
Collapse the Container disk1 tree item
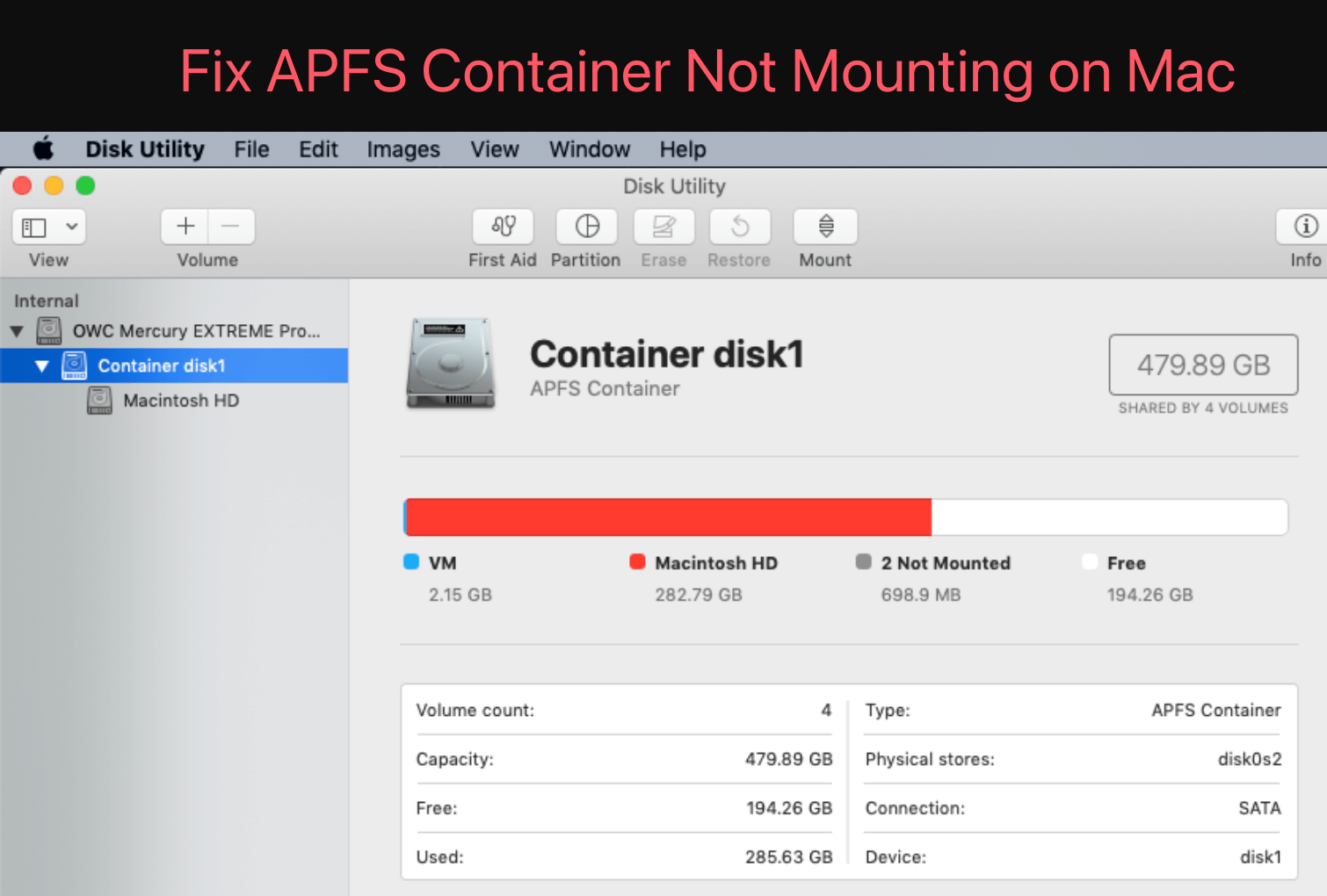(x=41, y=366)
